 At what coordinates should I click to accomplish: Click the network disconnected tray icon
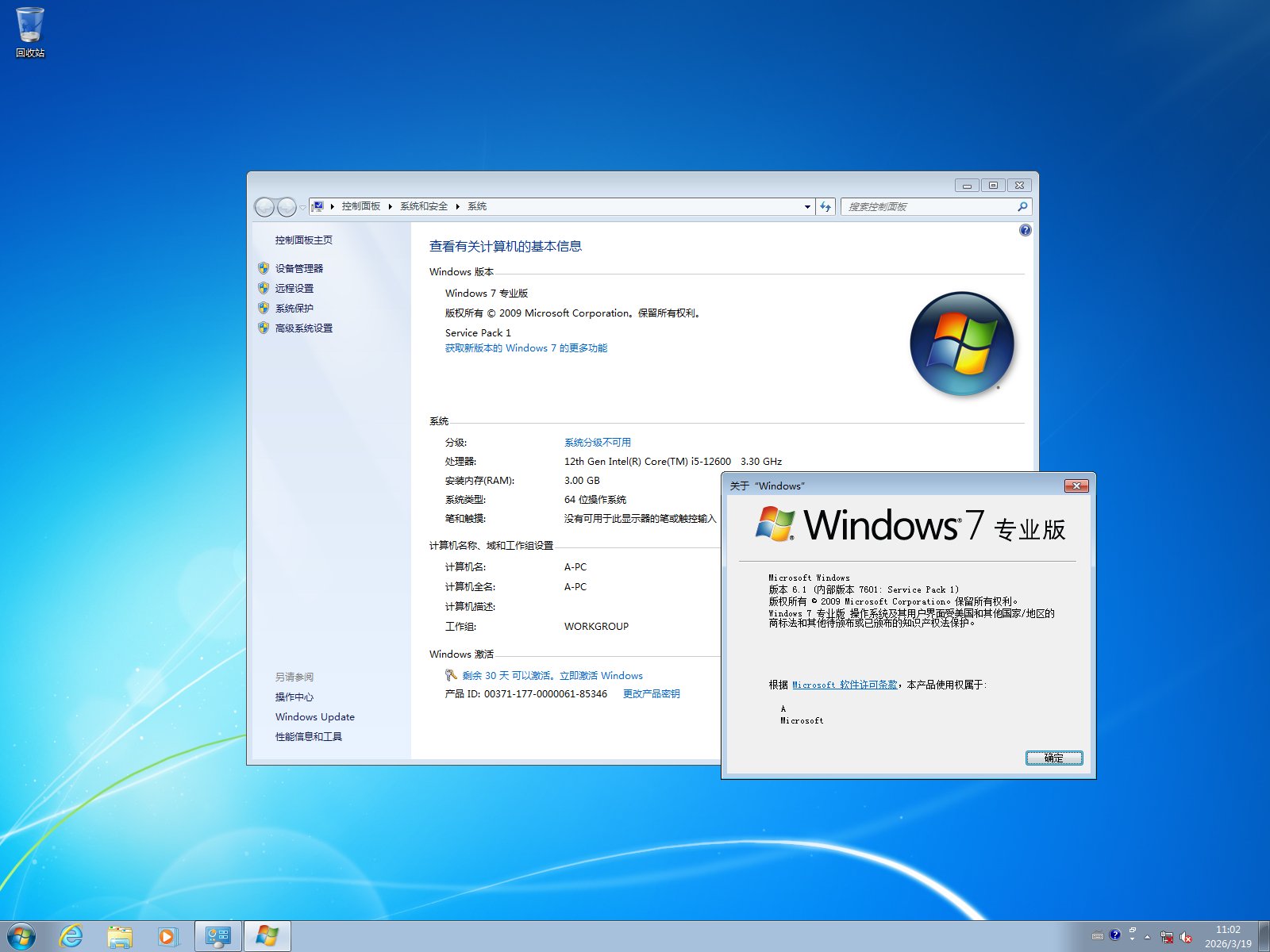(1167, 937)
